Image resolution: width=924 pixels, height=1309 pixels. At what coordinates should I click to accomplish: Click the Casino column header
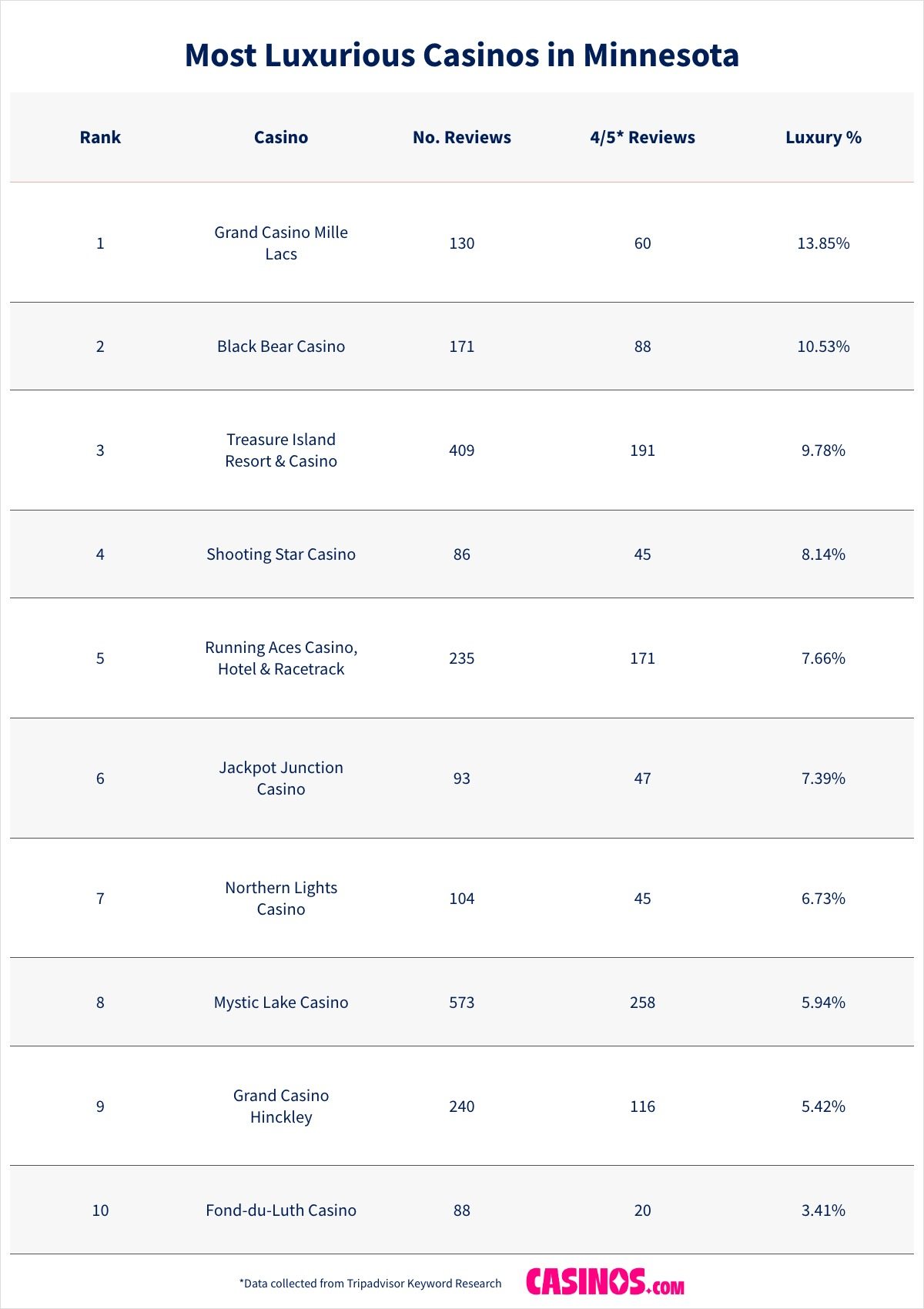click(281, 137)
